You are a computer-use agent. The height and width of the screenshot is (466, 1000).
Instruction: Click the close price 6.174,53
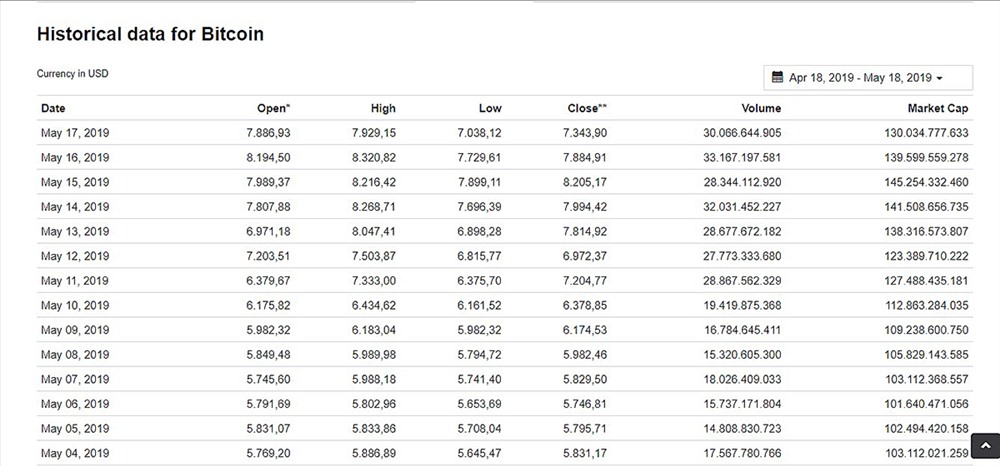[x=585, y=330]
